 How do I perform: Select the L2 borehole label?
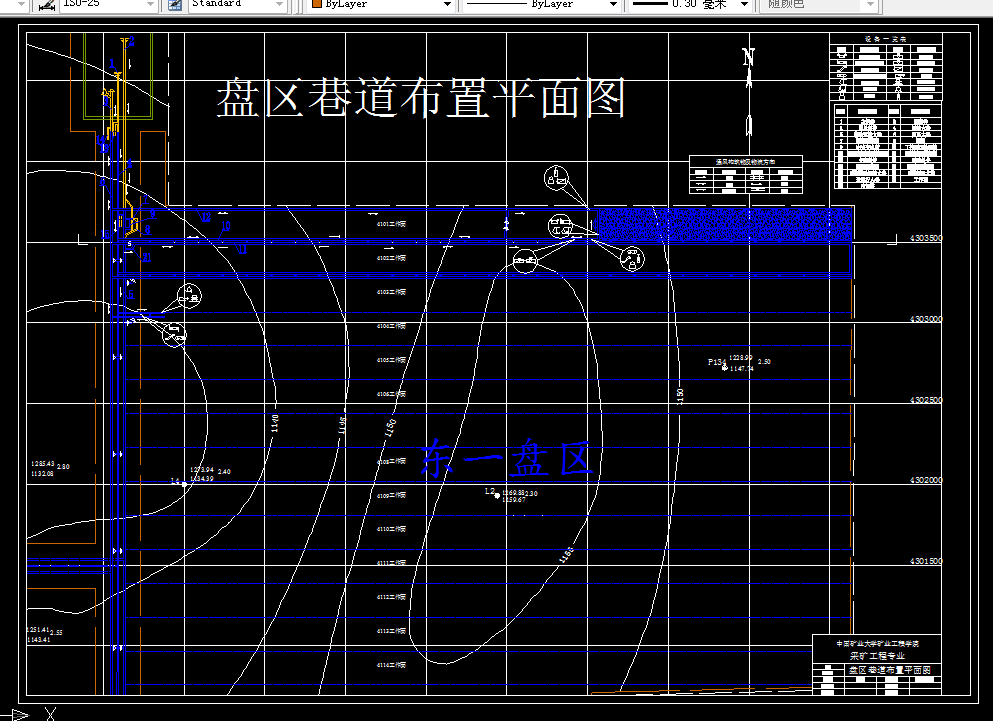490,492
